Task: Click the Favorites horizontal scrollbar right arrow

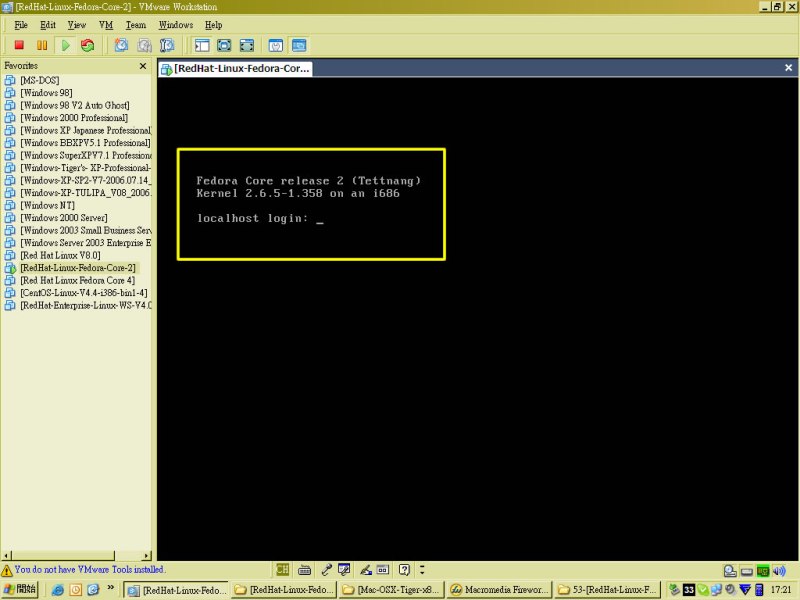Action: [x=147, y=556]
